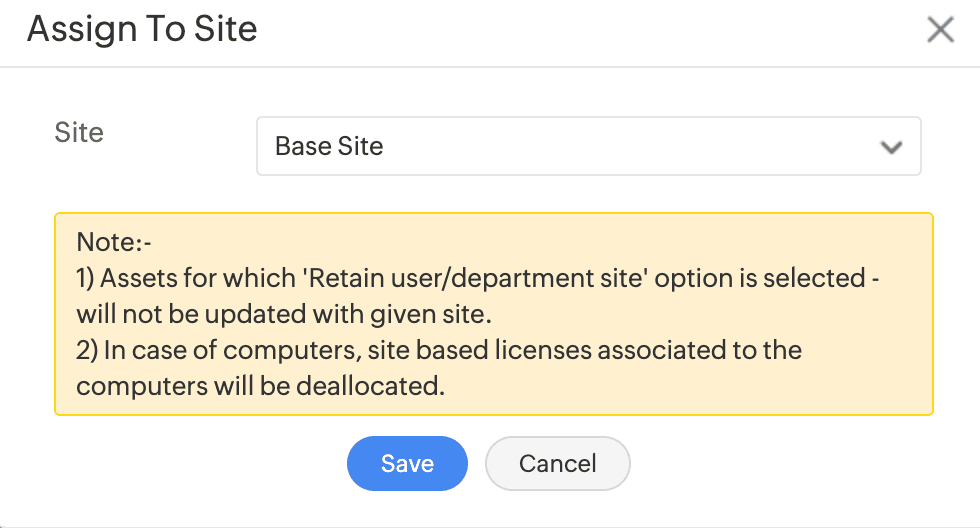The height and width of the screenshot is (528, 980).
Task: Click the down arrow beside Base Site
Action: 890,147
